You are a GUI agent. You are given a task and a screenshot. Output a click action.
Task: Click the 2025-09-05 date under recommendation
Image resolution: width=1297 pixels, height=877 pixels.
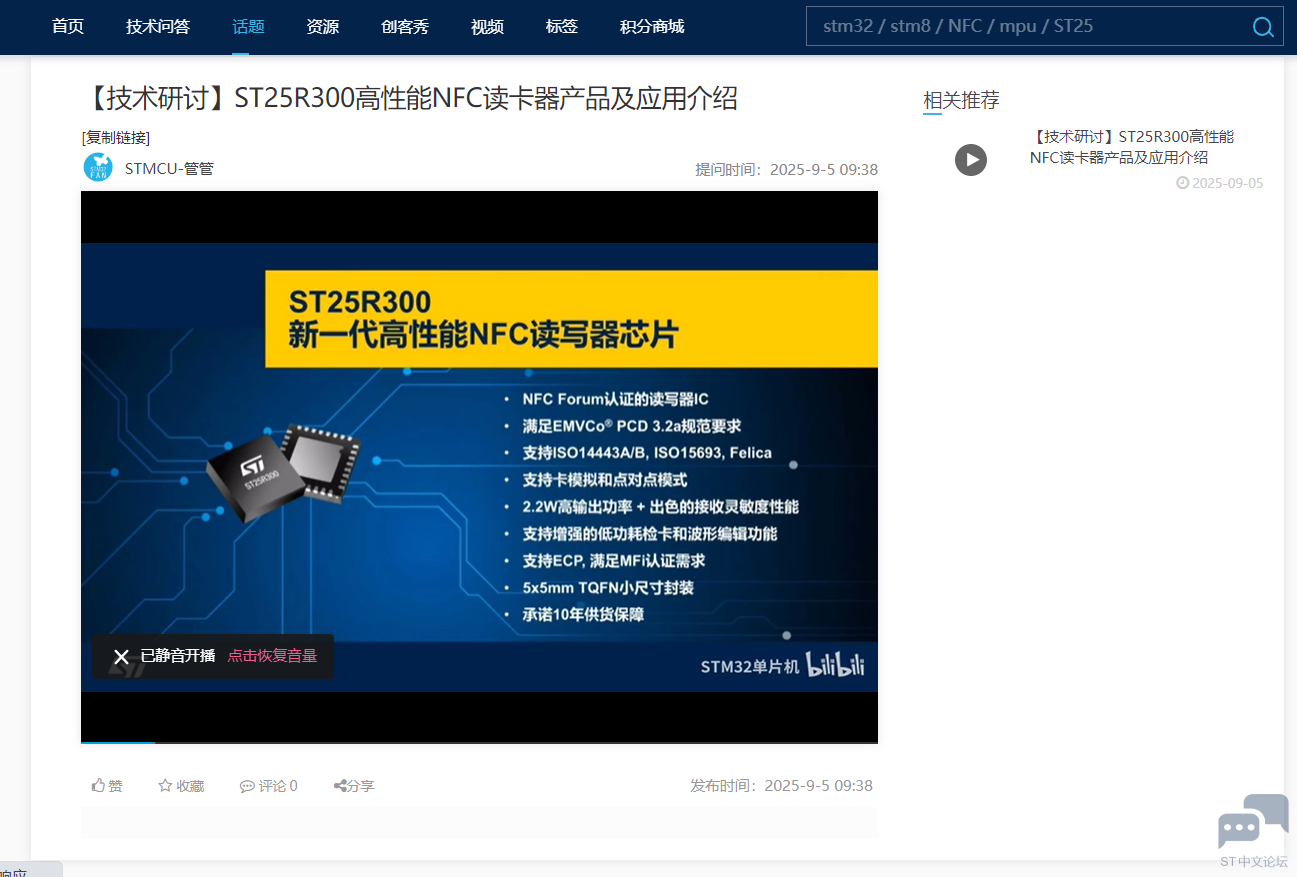(x=1220, y=183)
